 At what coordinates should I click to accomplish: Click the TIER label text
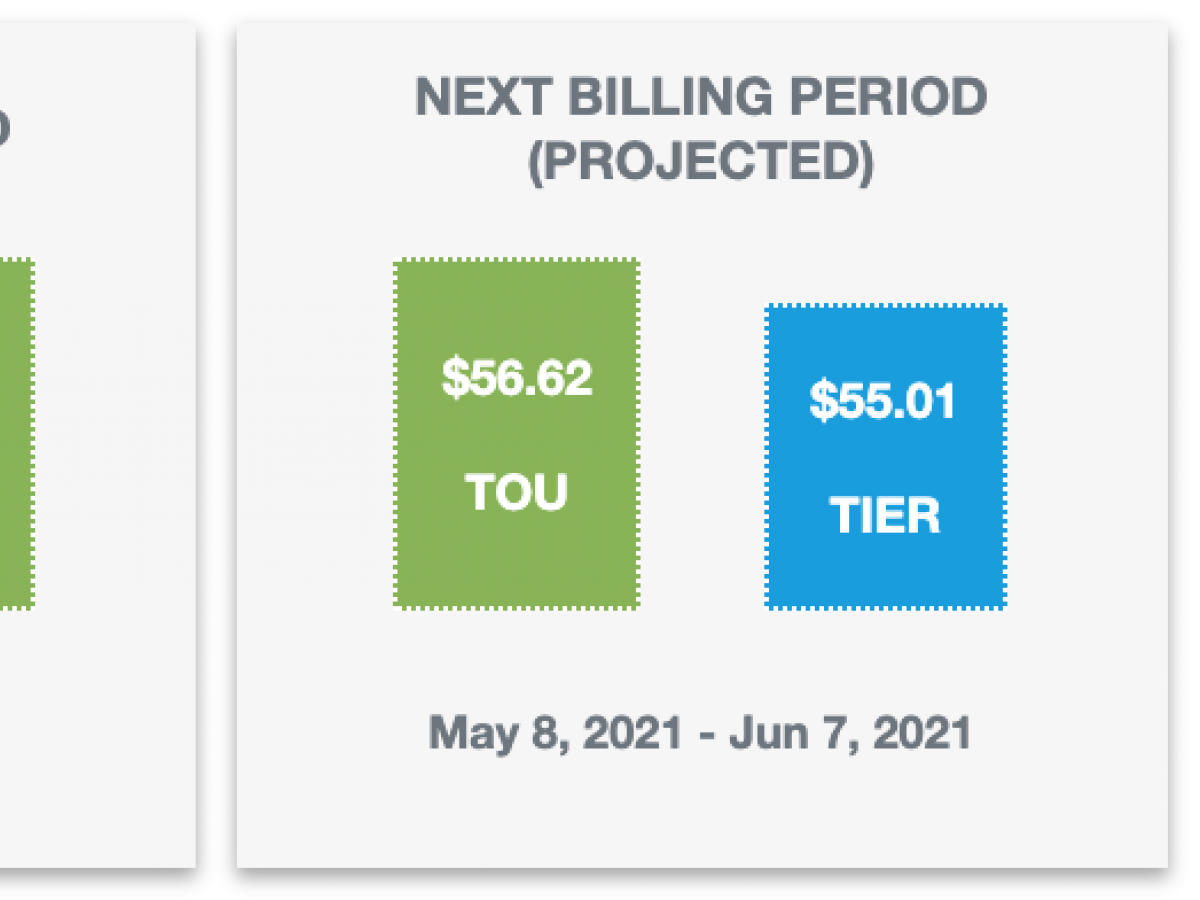coord(885,516)
